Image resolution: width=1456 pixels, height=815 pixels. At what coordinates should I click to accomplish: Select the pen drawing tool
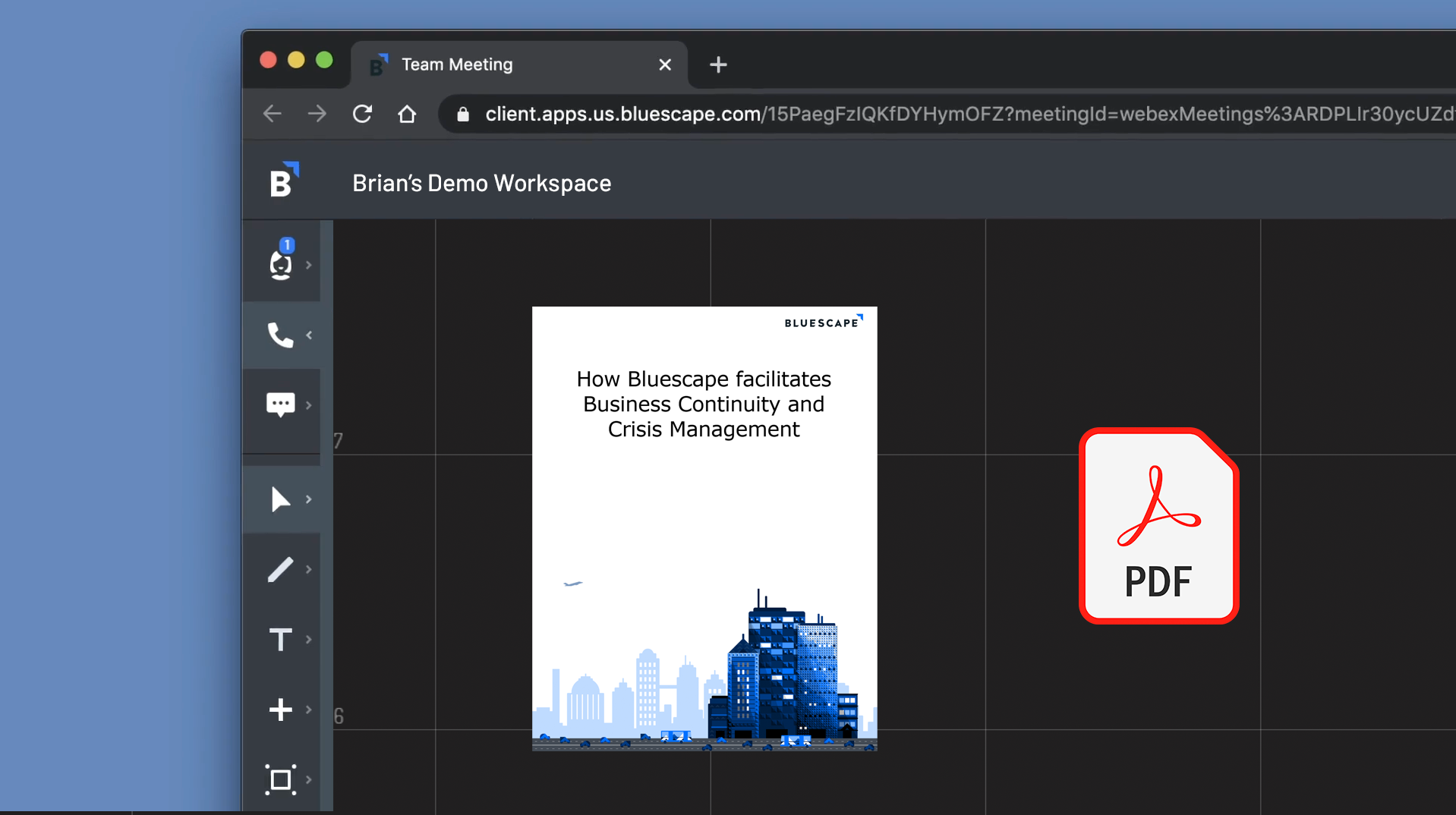click(x=280, y=569)
